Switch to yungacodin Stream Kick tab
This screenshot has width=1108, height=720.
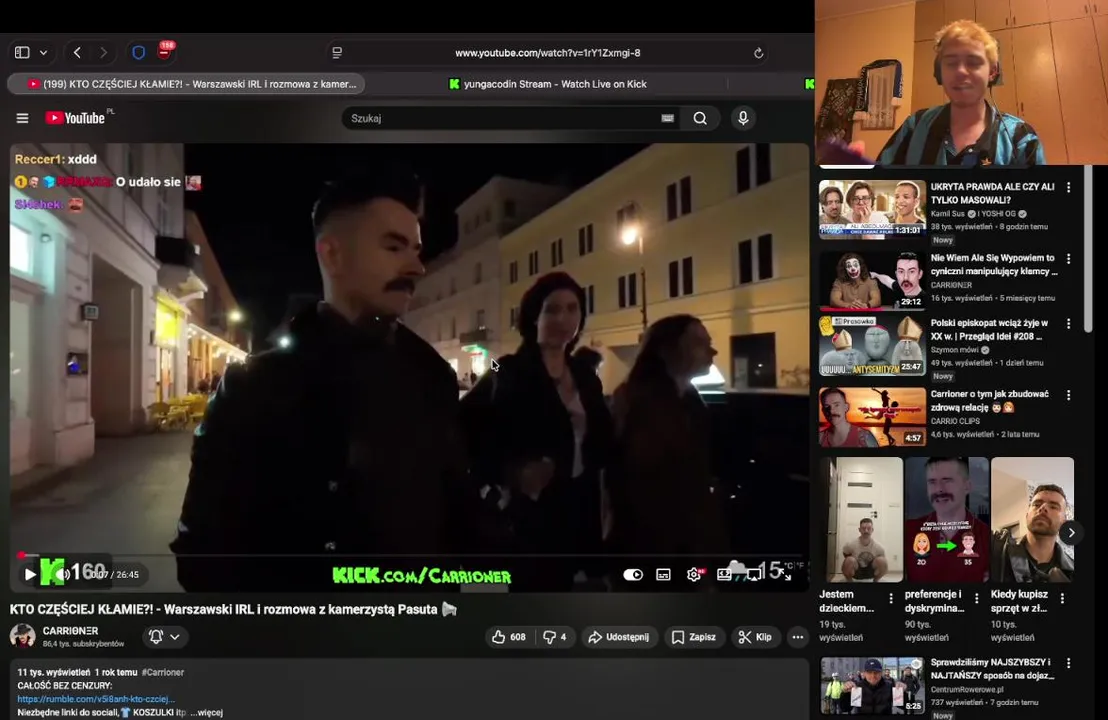[548, 83]
